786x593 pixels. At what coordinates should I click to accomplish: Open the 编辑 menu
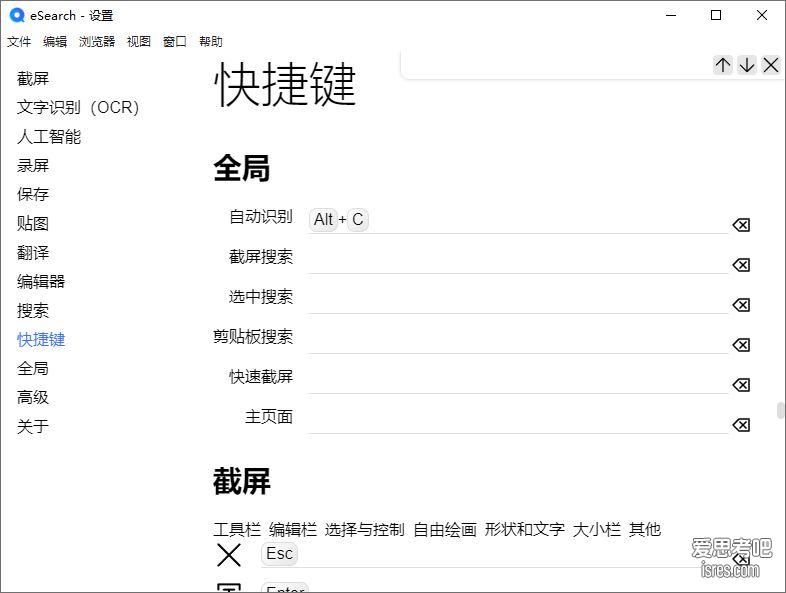[x=55, y=42]
